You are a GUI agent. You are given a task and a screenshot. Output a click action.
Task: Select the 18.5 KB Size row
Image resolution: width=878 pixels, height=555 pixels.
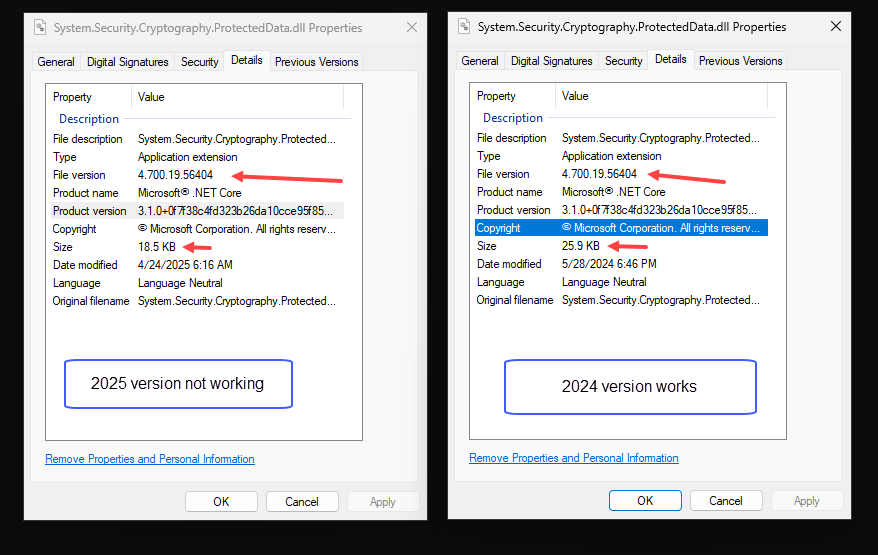(156, 247)
